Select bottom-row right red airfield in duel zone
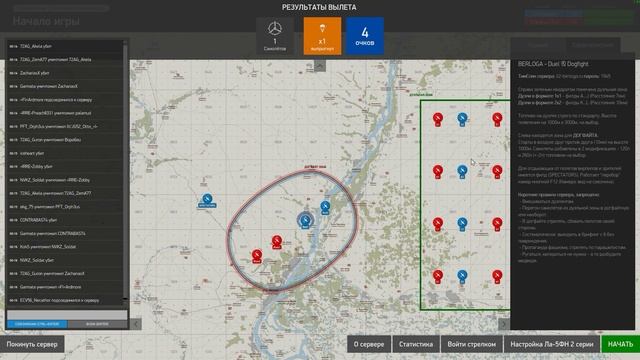Screen dimensions: 640x360 [x=497, y=277]
